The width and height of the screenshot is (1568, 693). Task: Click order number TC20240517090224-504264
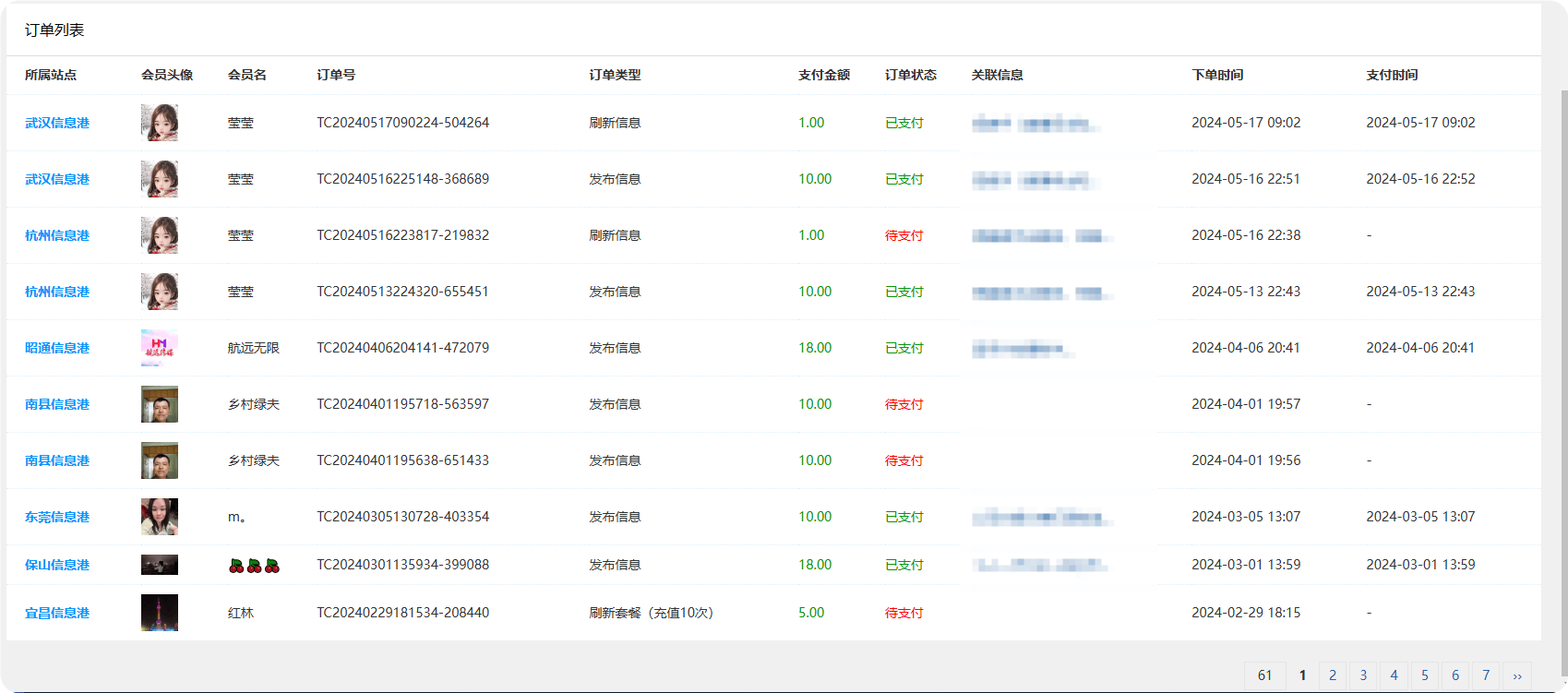pos(403,123)
